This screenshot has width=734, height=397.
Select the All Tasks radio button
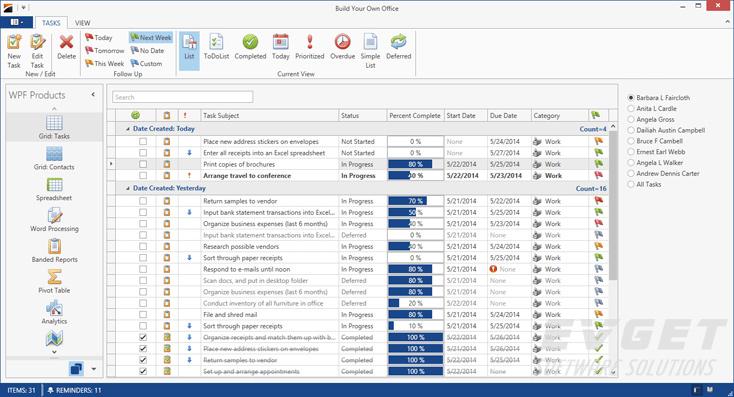point(631,184)
